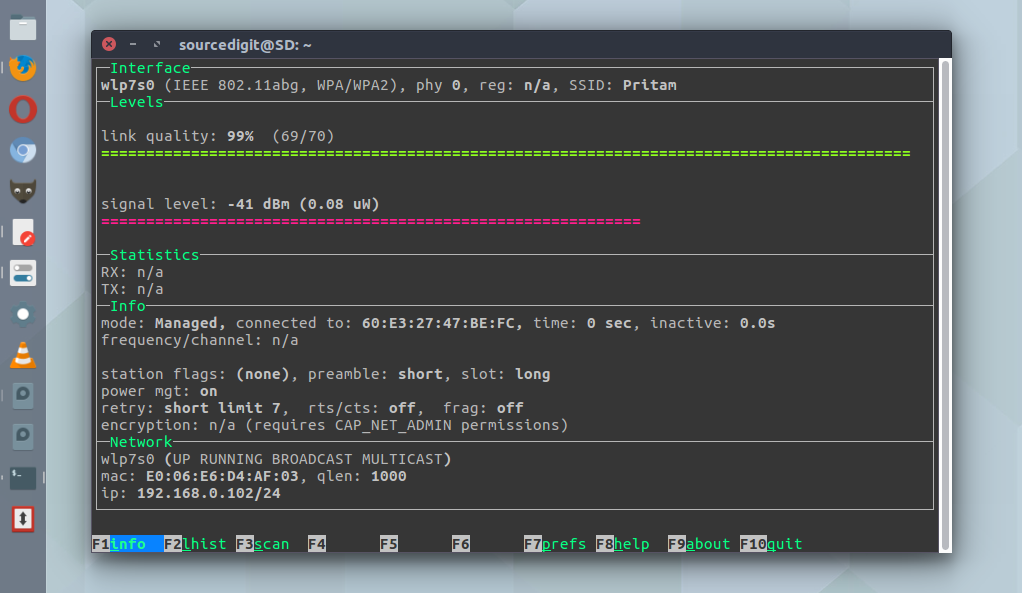Click the unassigned F4 key label
Image resolution: width=1022 pixels, height=593 pixels.
(317, 544)
